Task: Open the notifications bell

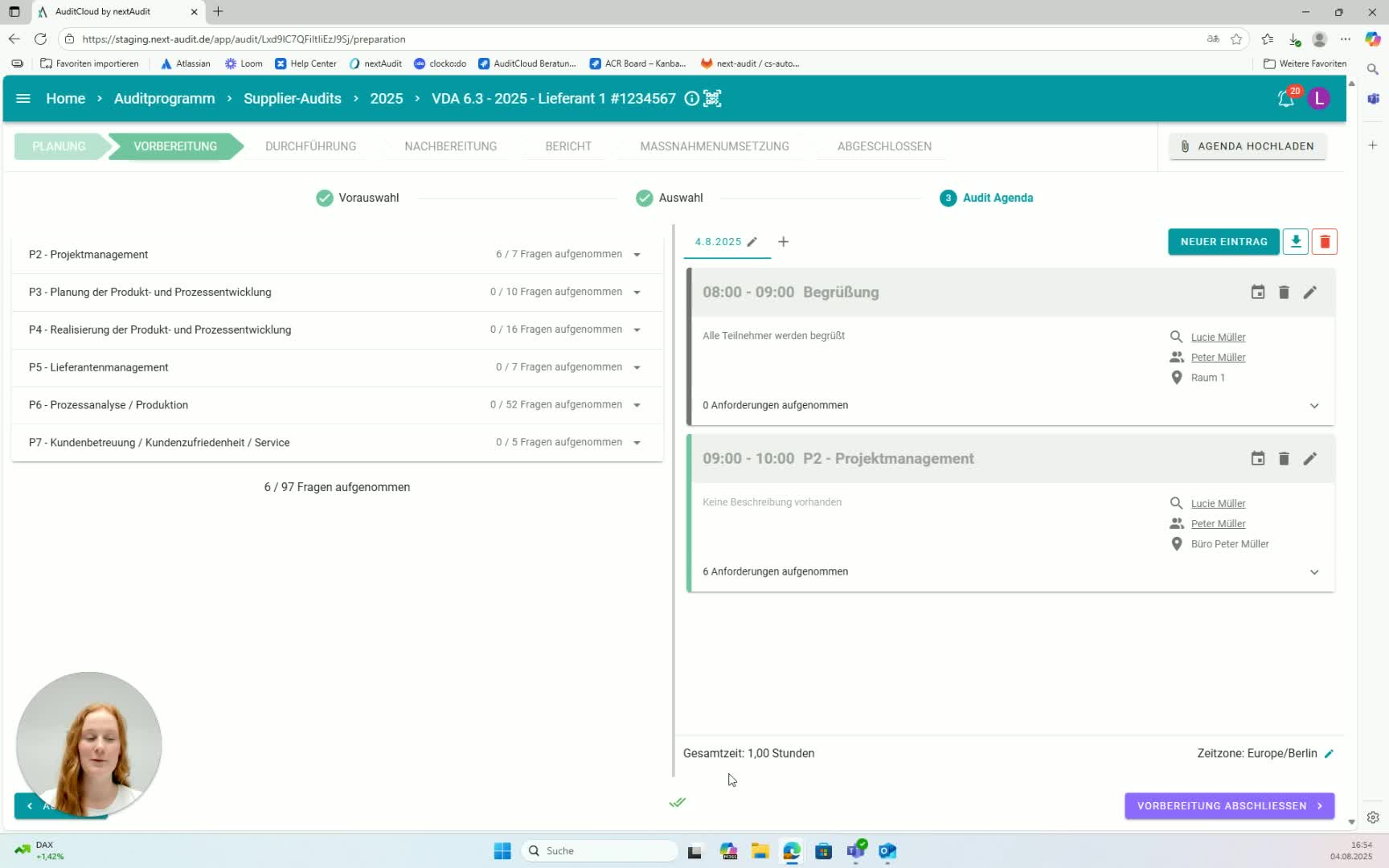Action: 1285,99
